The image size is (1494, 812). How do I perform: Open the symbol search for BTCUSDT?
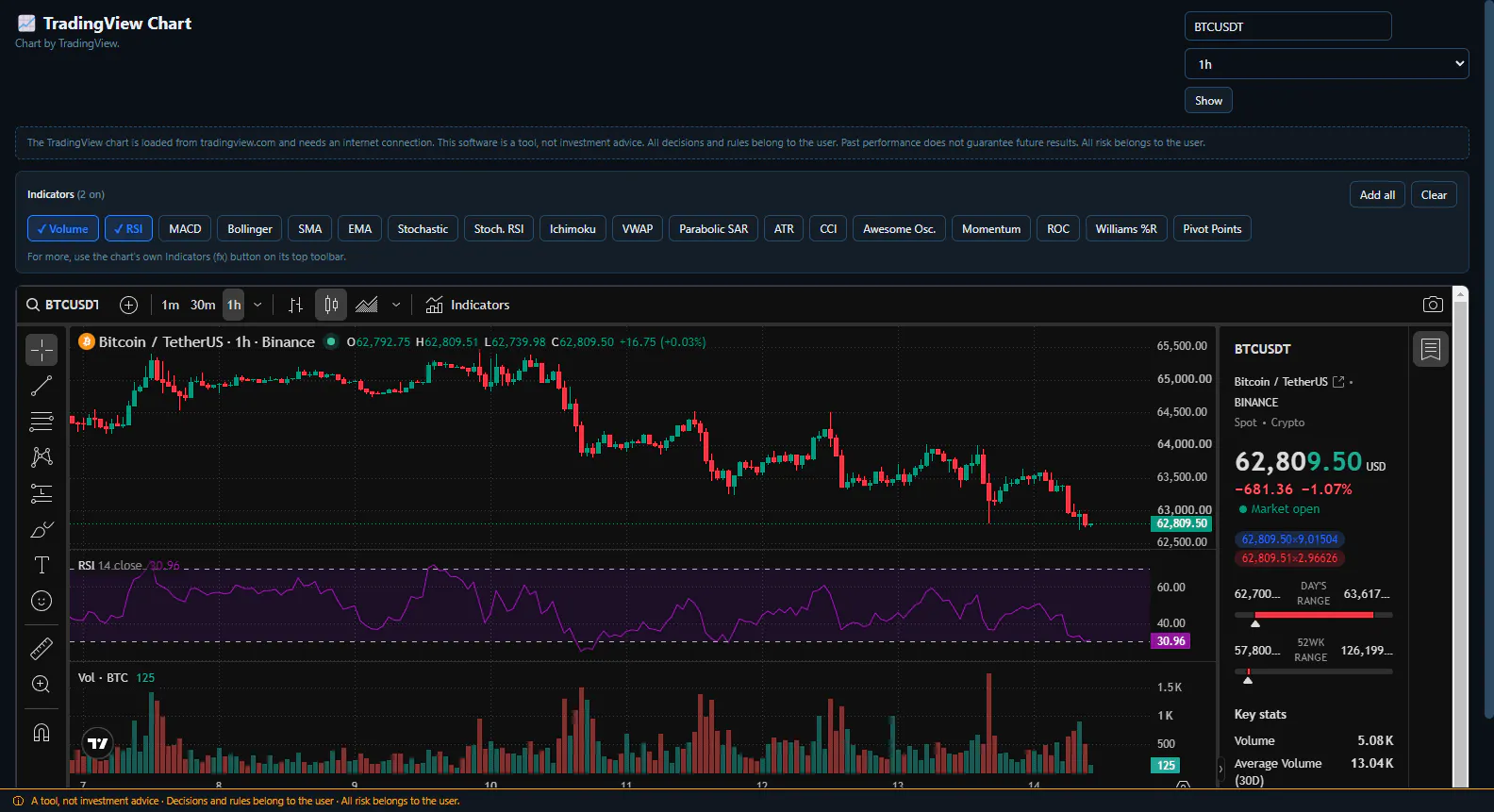click(x=62, y=305)
